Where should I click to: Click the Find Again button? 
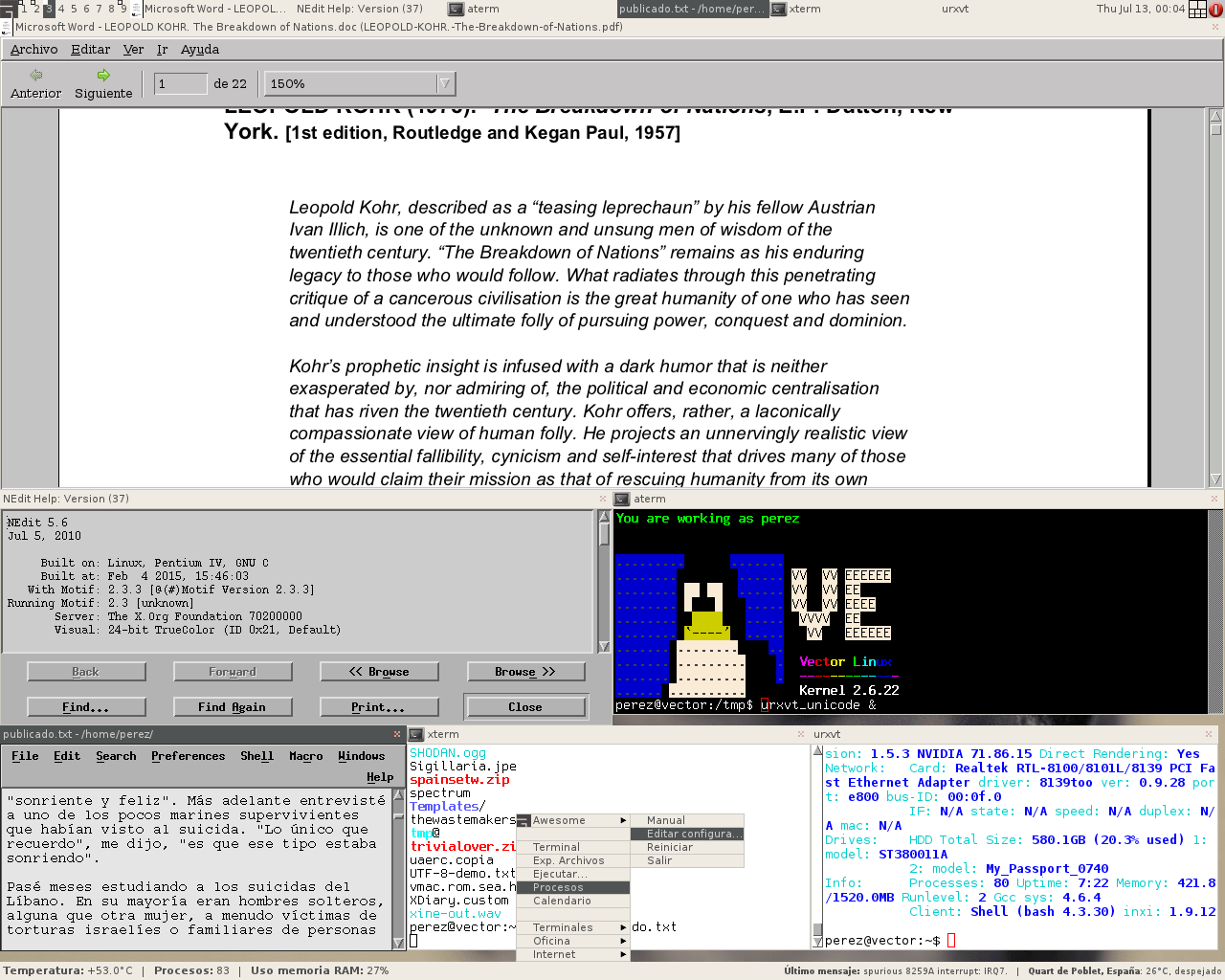233,707
